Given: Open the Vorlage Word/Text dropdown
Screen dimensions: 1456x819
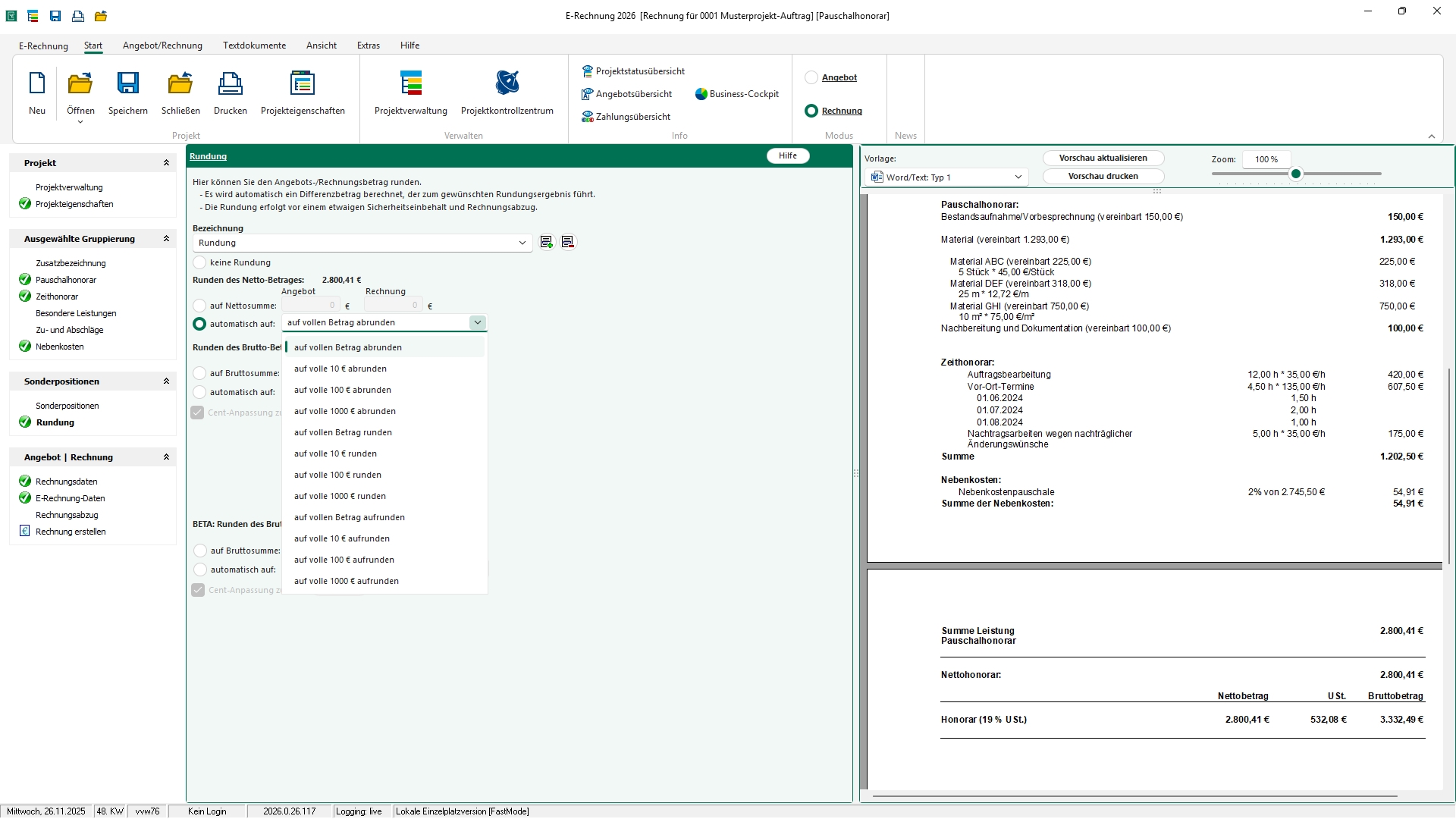Looking at the screenshot, I should point(1018,177).
